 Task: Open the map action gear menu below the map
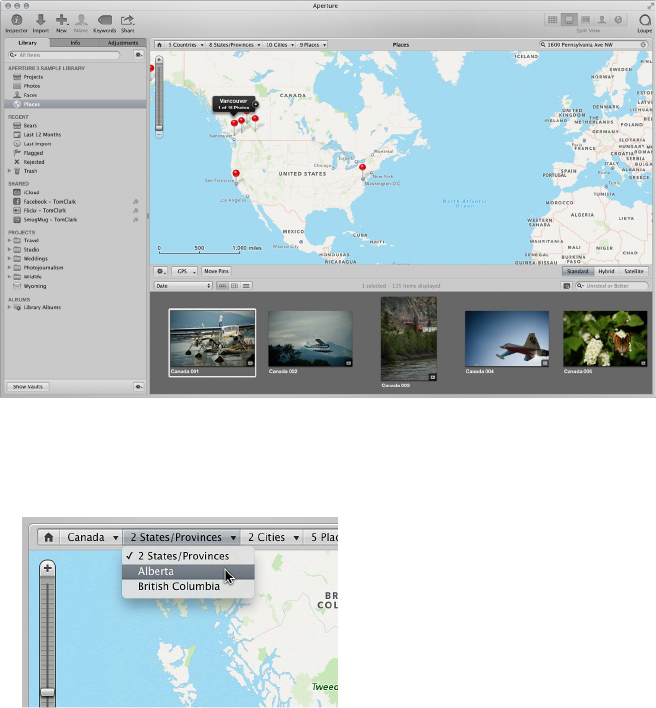click(x=160, y=271)
